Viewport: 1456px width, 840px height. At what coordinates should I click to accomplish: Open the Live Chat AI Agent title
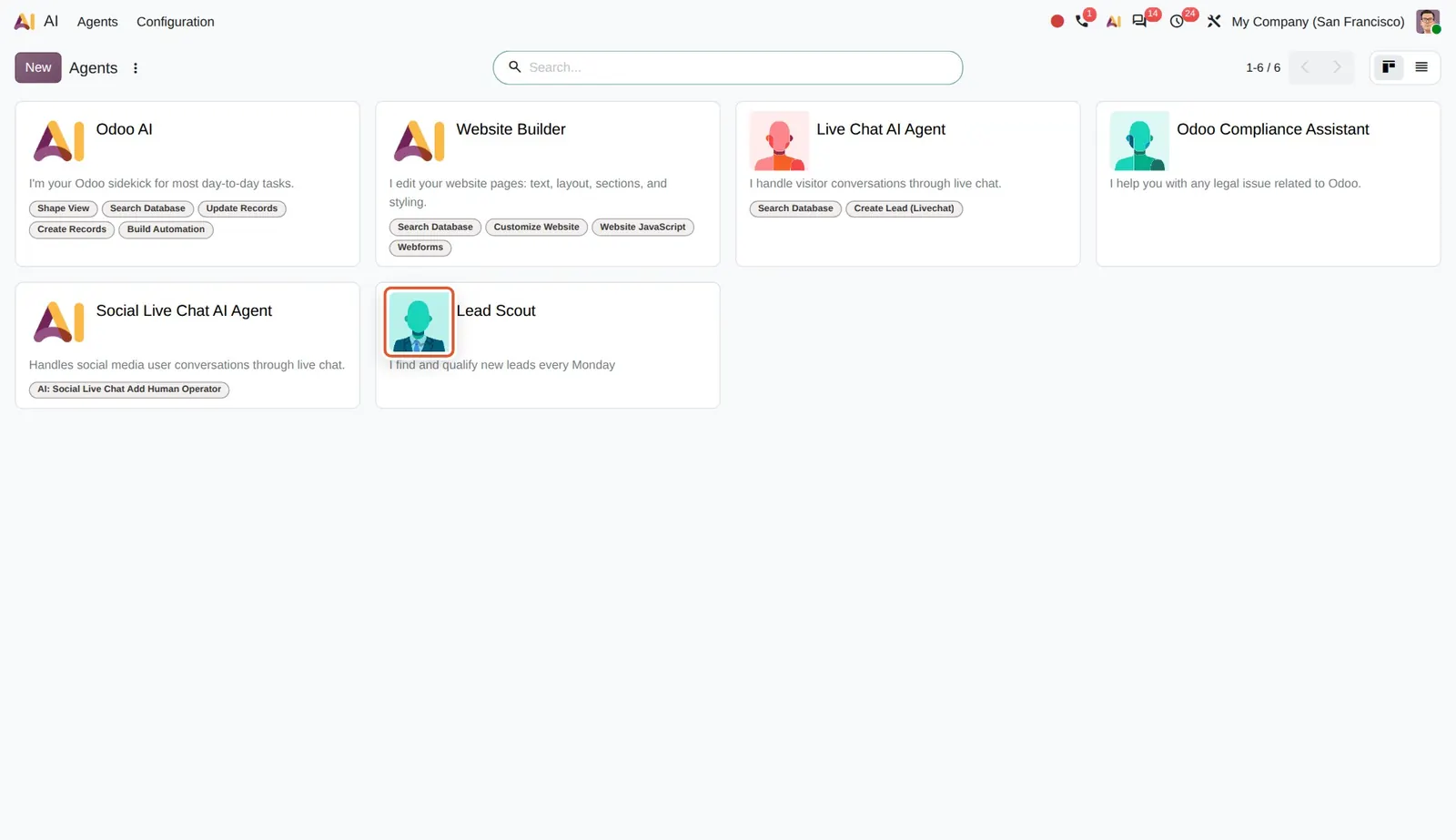pyautogui.click(x=881, y=129)
